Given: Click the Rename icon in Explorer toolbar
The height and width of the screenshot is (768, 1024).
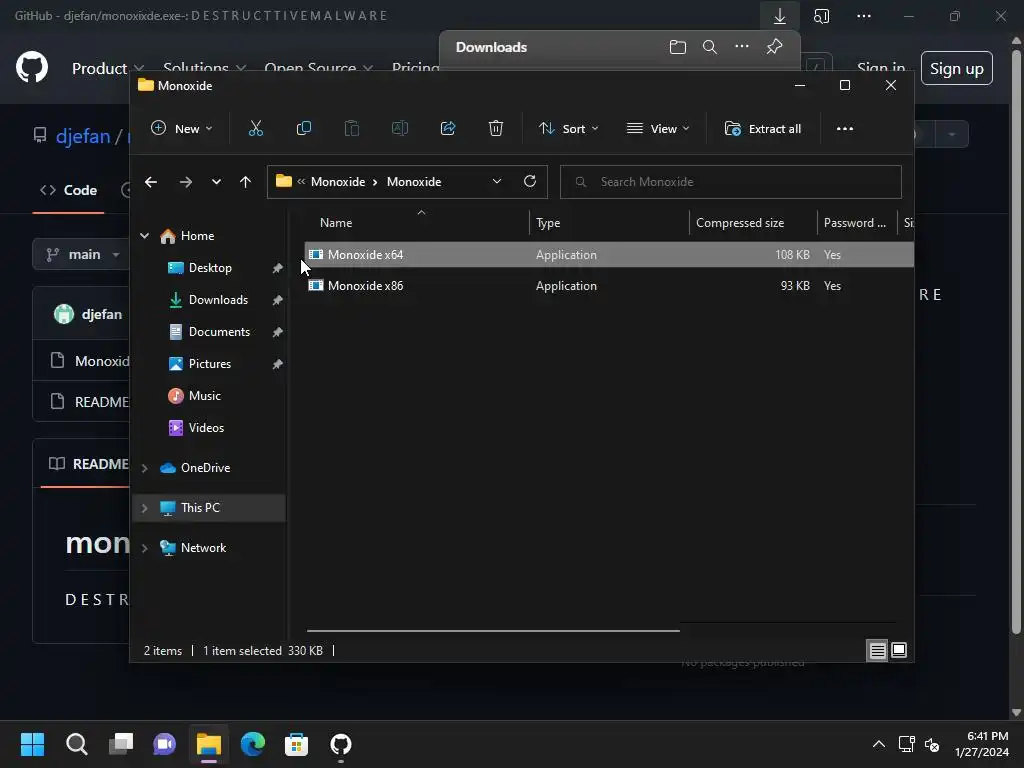Looking at the screenshot, I should coord(400,129).
